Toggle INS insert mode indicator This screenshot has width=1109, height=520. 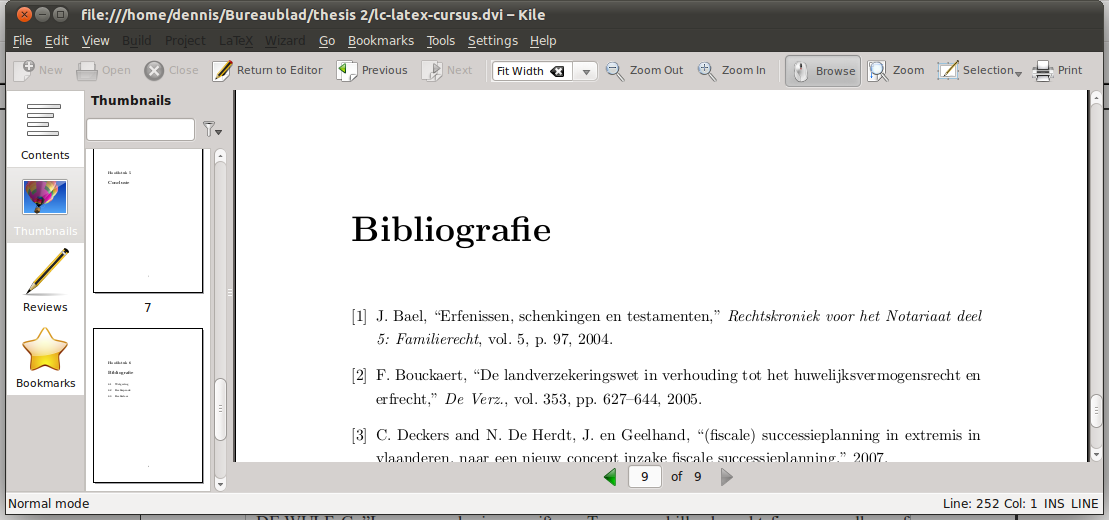point(1054,504)
